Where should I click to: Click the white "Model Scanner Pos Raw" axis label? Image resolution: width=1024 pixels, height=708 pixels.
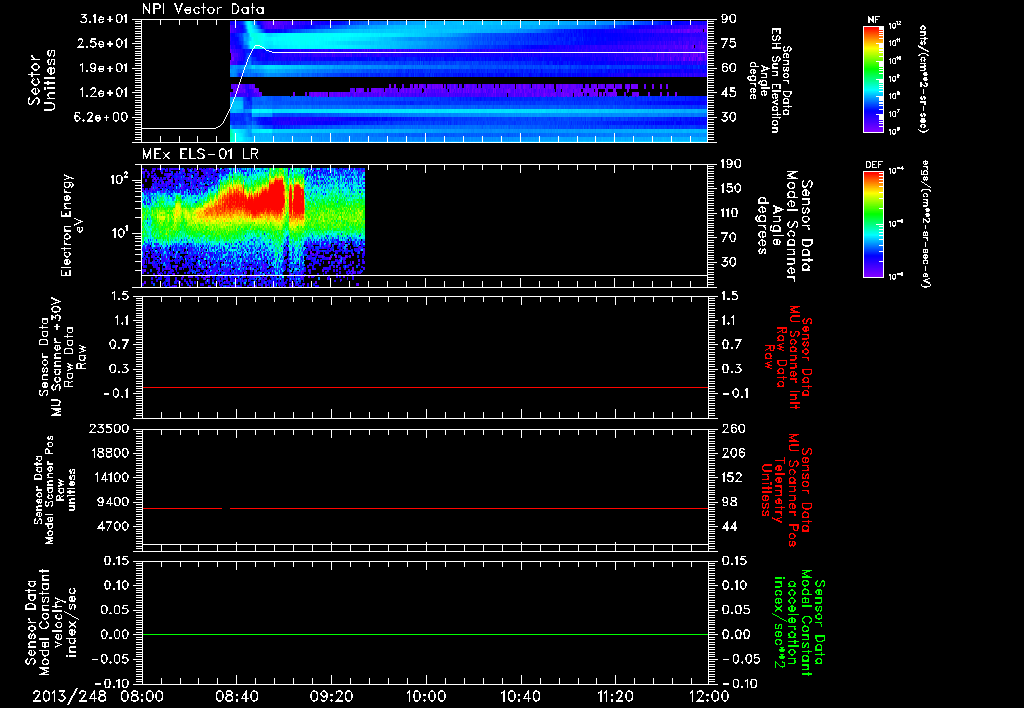click(56, 490)
